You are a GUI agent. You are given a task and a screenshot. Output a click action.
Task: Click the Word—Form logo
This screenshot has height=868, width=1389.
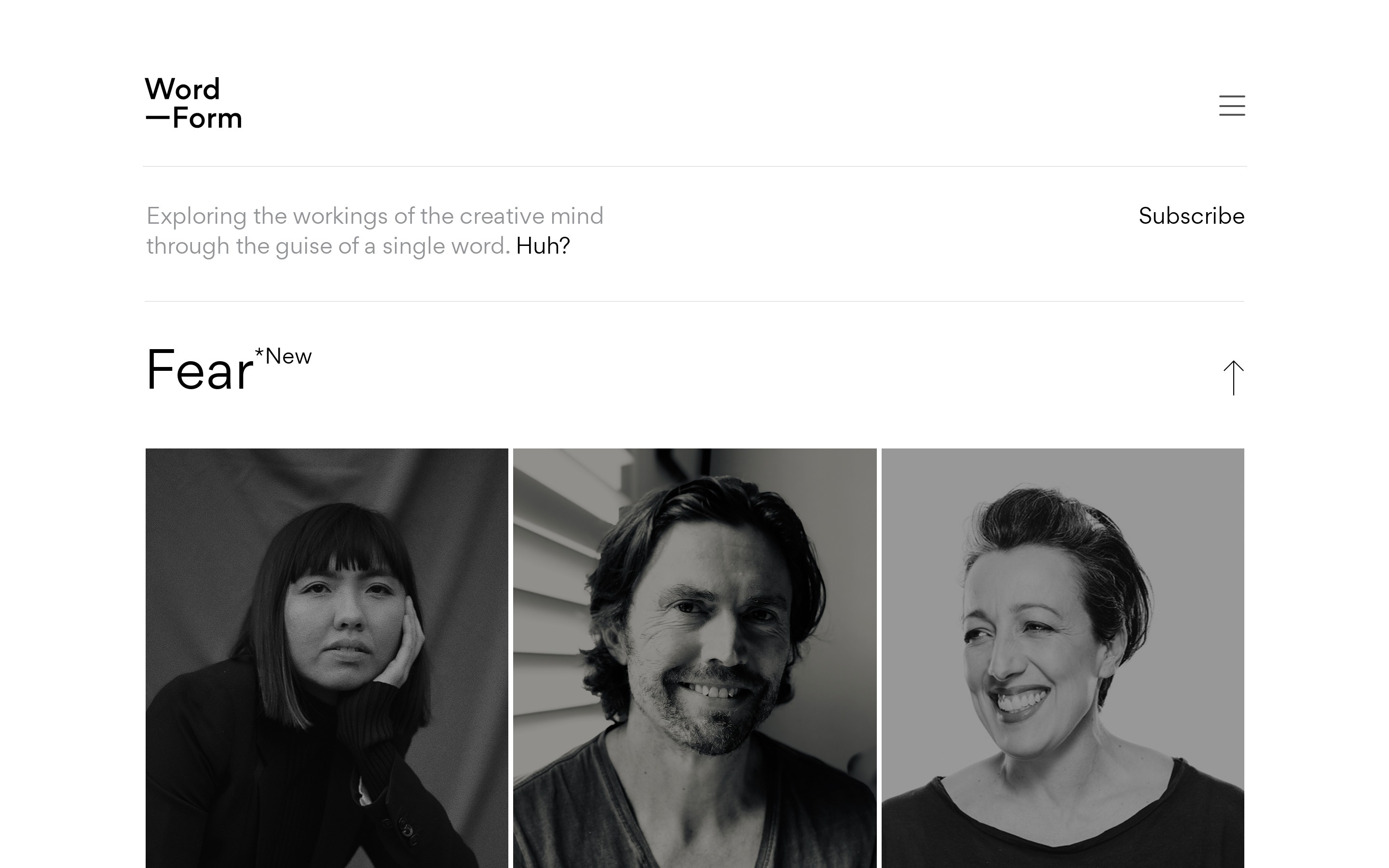pos(193,103)
